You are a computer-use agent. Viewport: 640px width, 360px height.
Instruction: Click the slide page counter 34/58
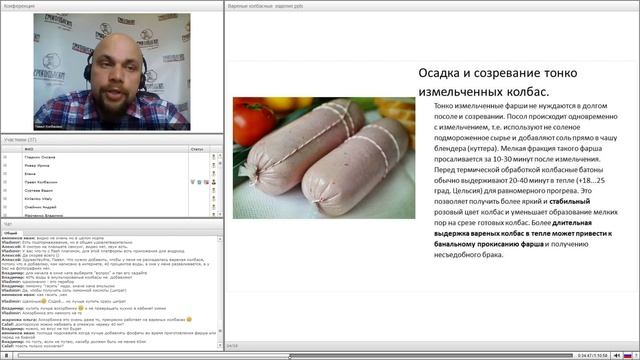click(232, 346)
